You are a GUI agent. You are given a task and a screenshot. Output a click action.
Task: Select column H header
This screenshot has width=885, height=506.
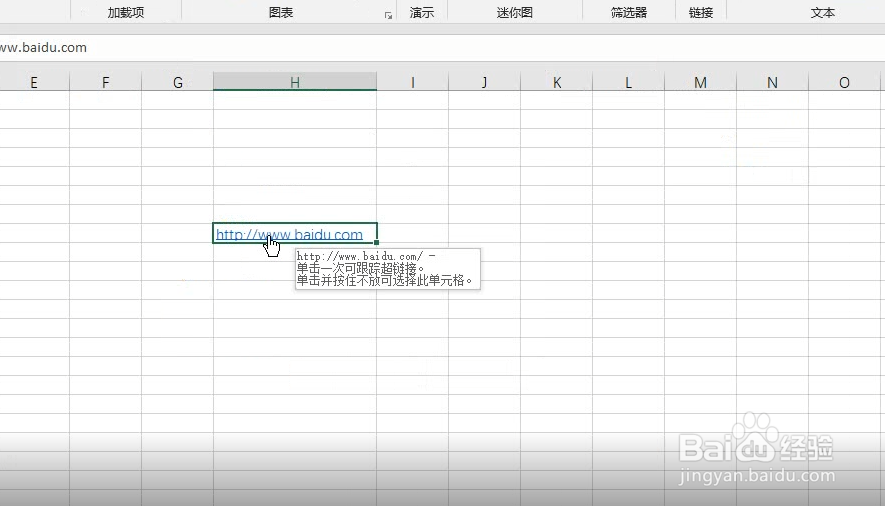click(295, 82)
